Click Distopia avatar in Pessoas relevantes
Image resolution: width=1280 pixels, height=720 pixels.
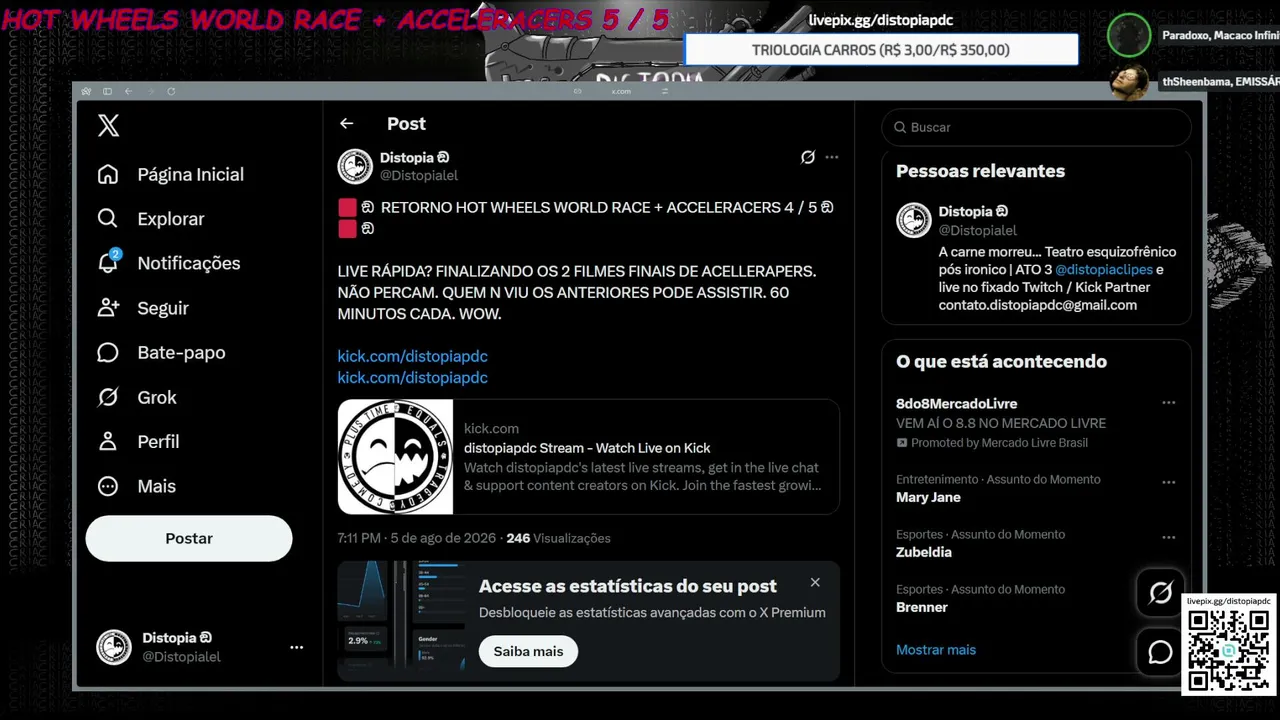pyautogui.click(x=913, y=220)
